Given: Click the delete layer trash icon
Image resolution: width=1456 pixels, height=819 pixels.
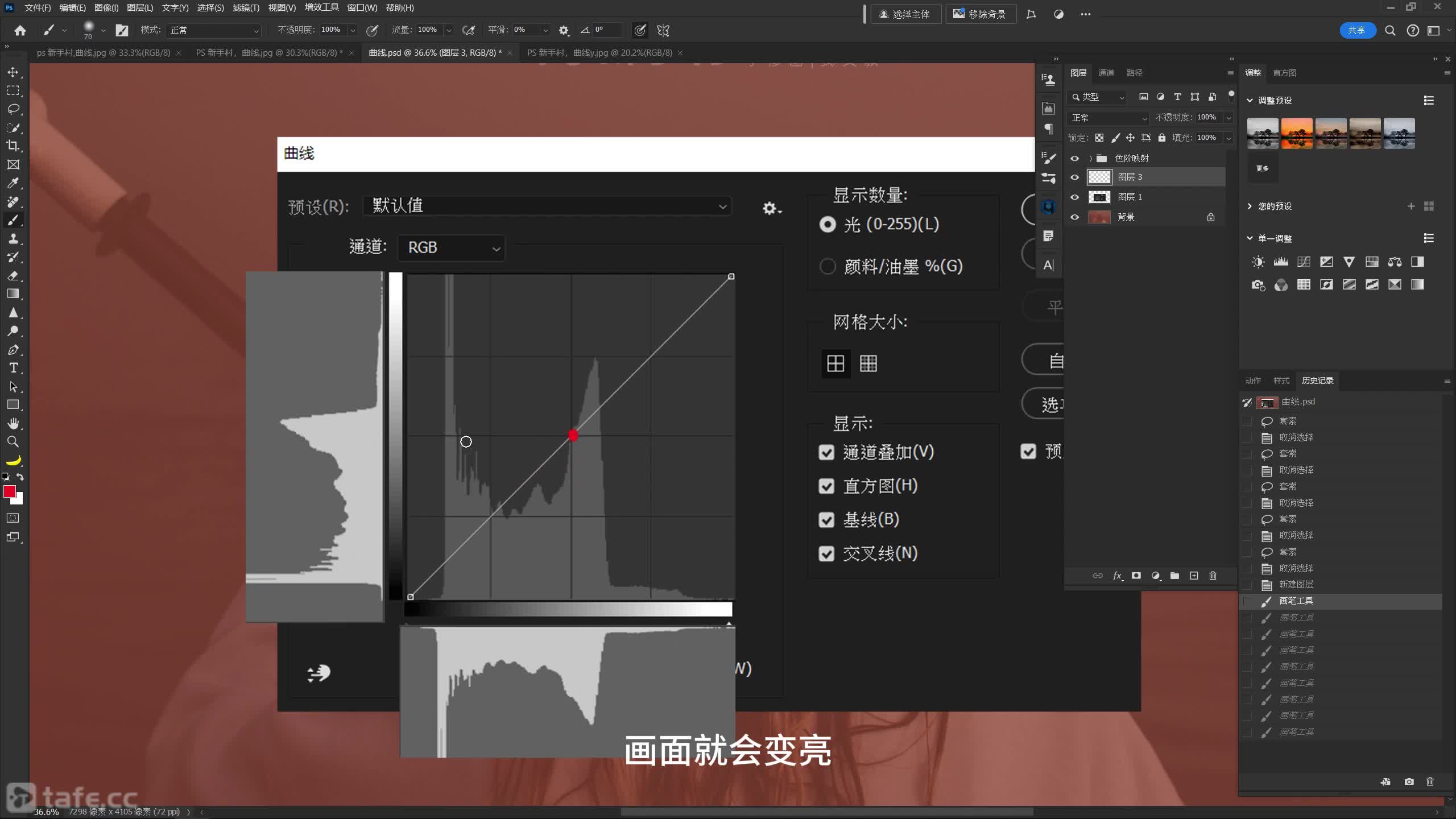Looking at the screenshot, I should tap(1213, 576).
